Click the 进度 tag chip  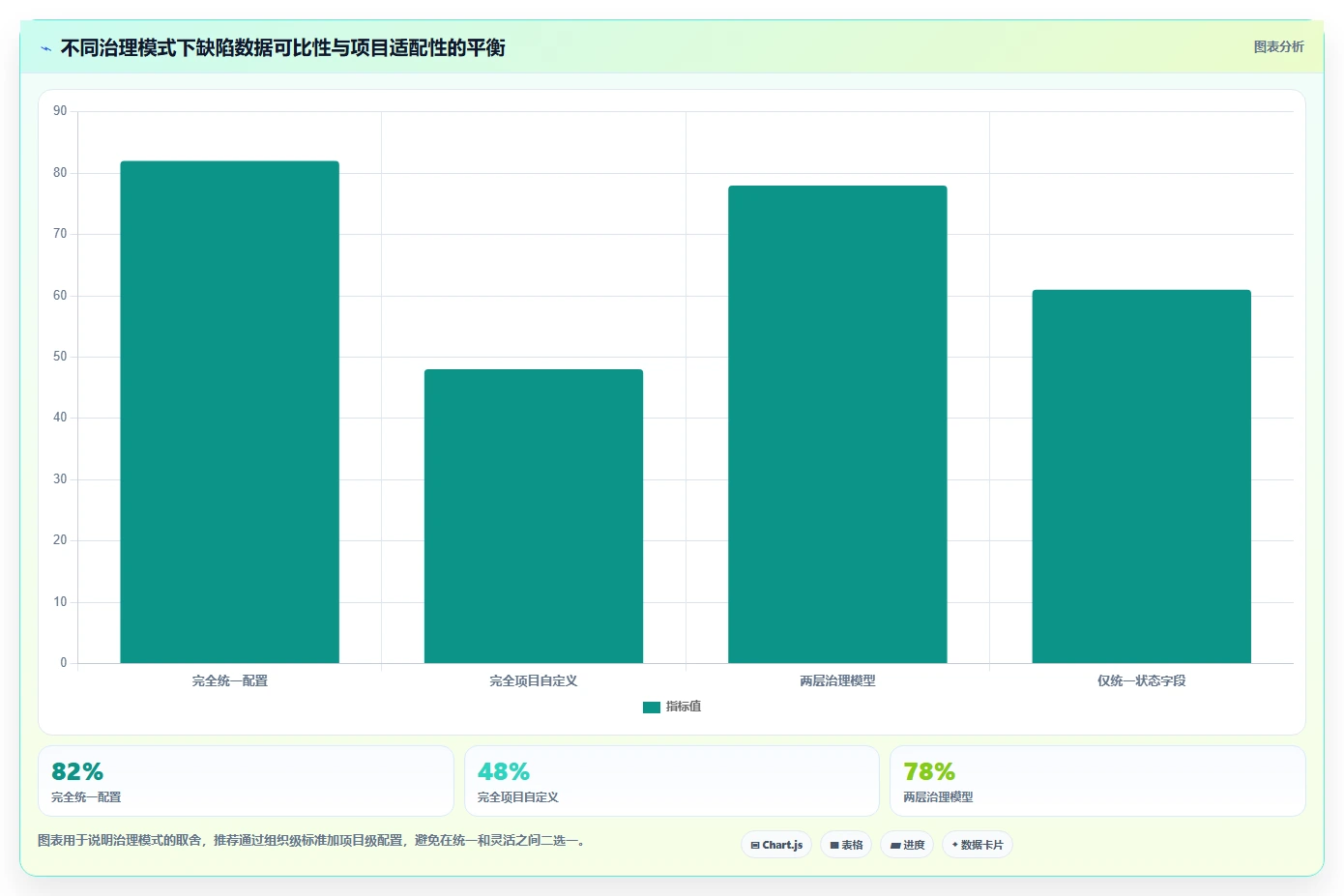[x=907, y=845]
